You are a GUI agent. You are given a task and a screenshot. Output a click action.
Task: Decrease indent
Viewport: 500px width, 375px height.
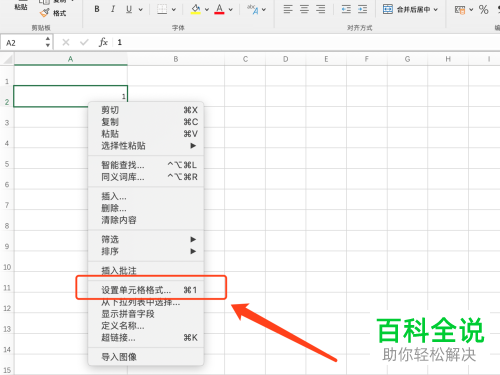click(346, 9)
